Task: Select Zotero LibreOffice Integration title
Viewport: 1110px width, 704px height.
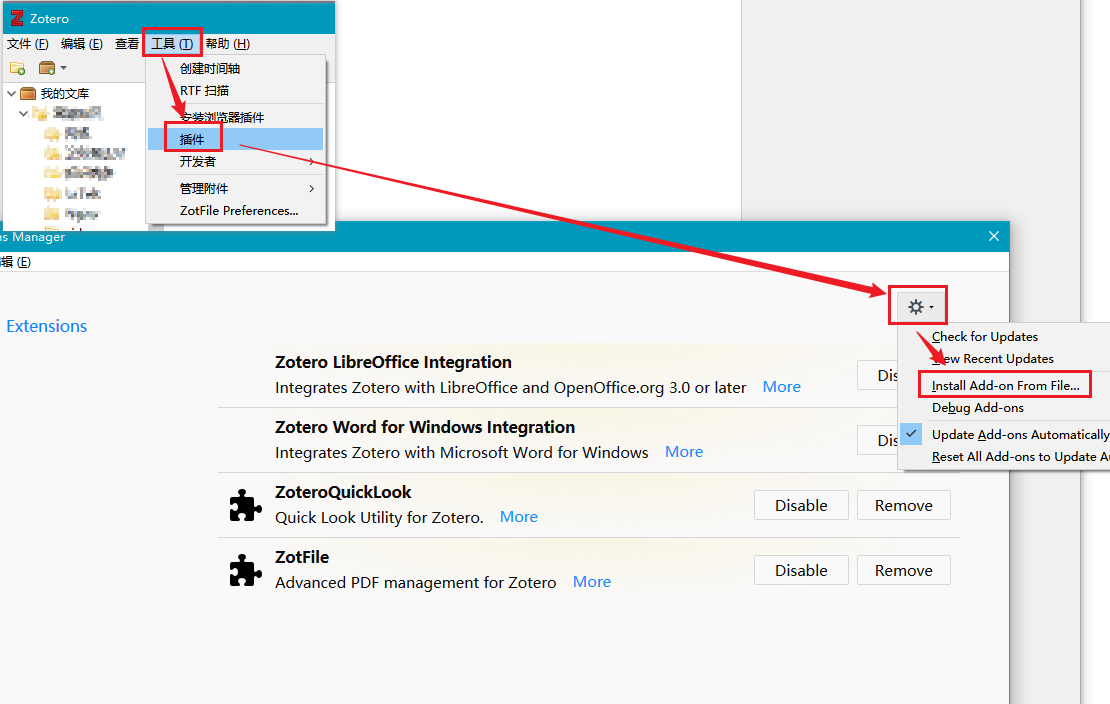Action: 393,362
